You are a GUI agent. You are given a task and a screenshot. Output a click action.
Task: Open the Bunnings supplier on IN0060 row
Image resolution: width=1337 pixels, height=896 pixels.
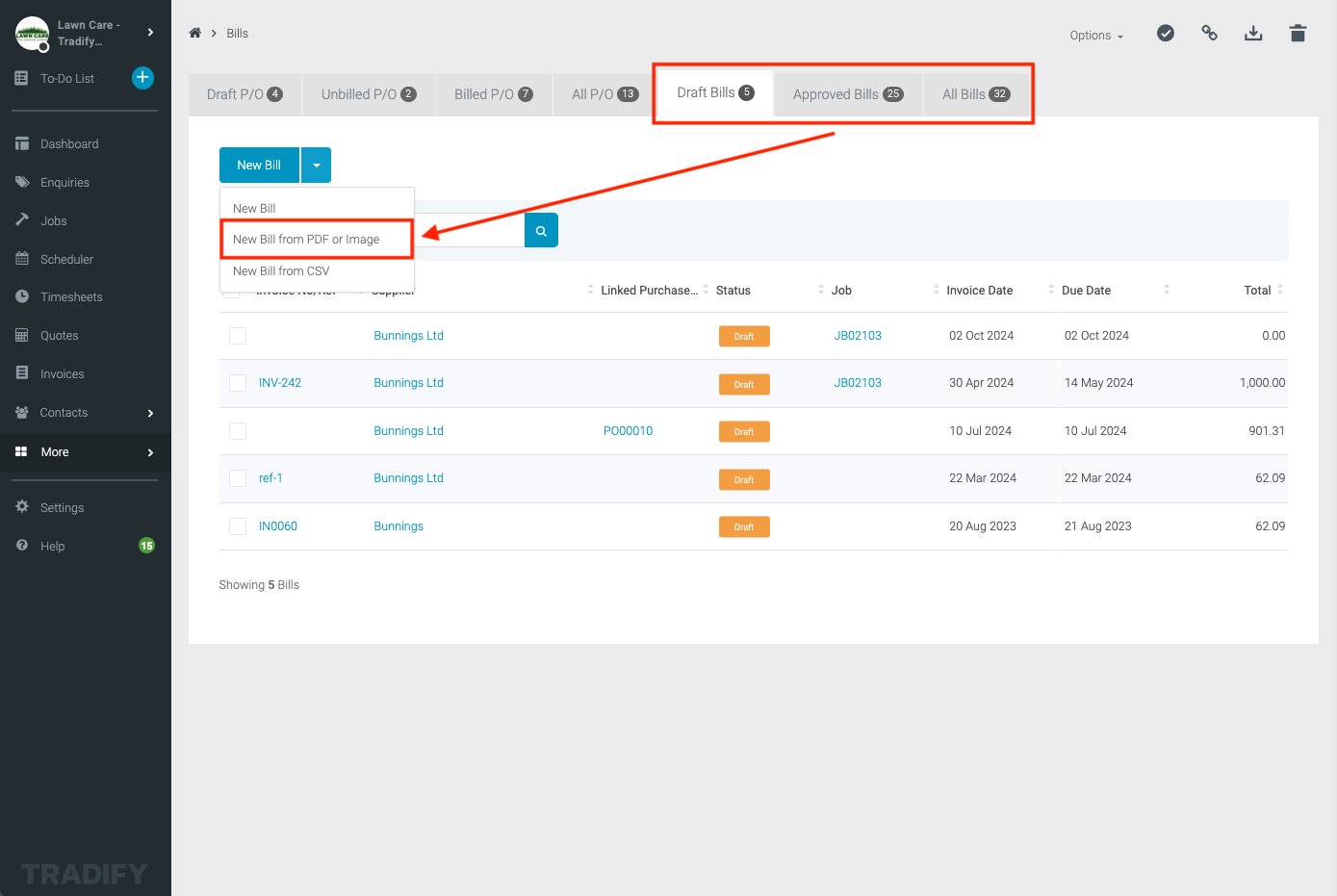coord(399,526)
